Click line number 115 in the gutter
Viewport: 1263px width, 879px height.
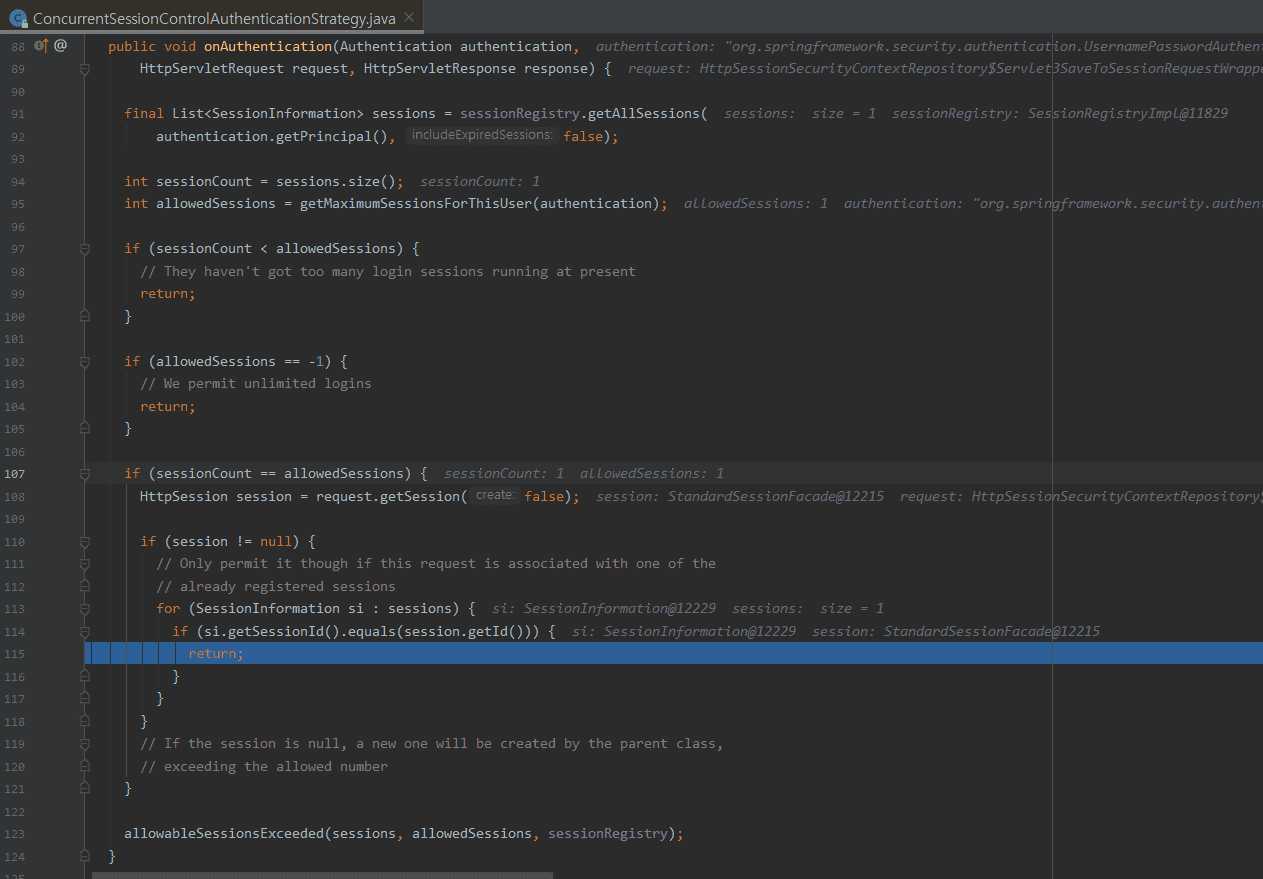[14, 654]
